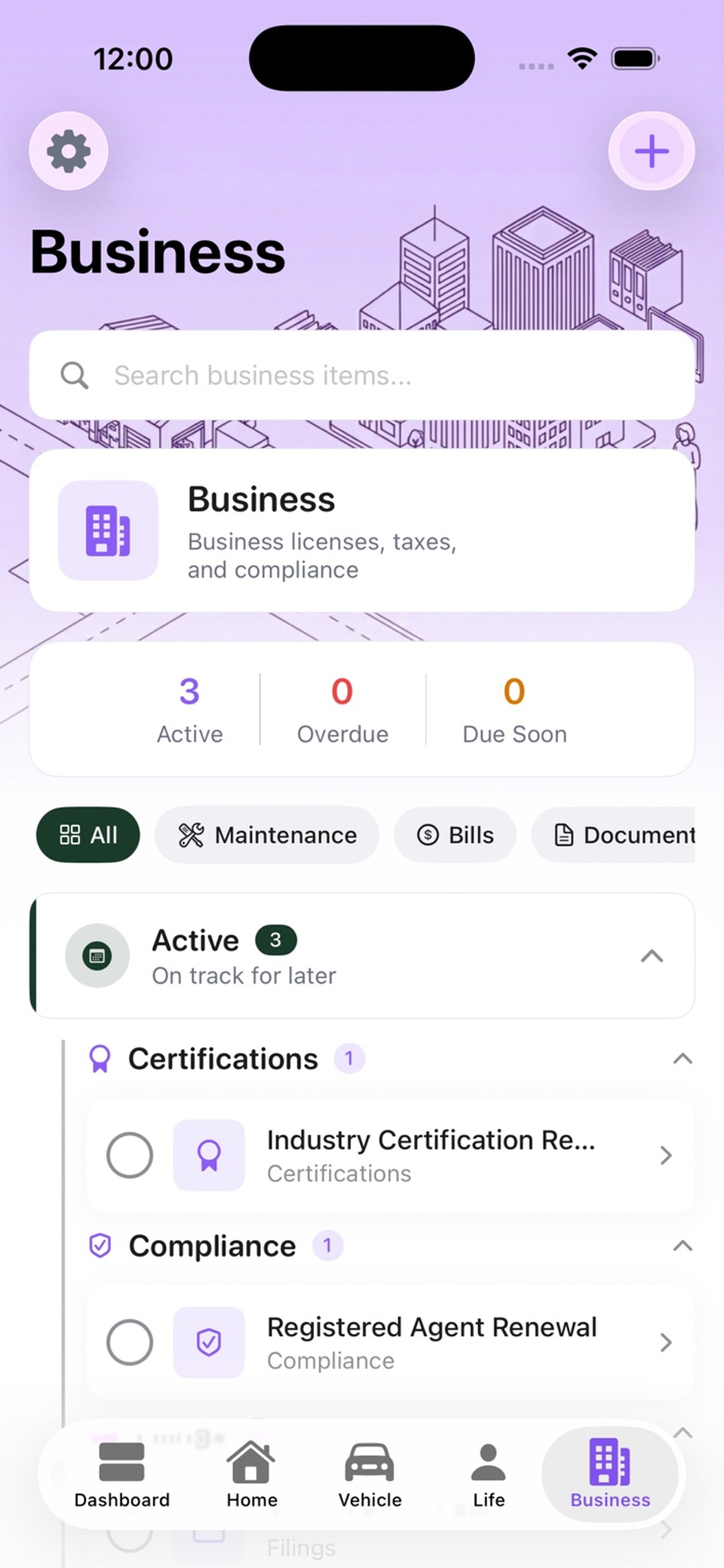Click the magnifying glass search icon

[74, 376]
